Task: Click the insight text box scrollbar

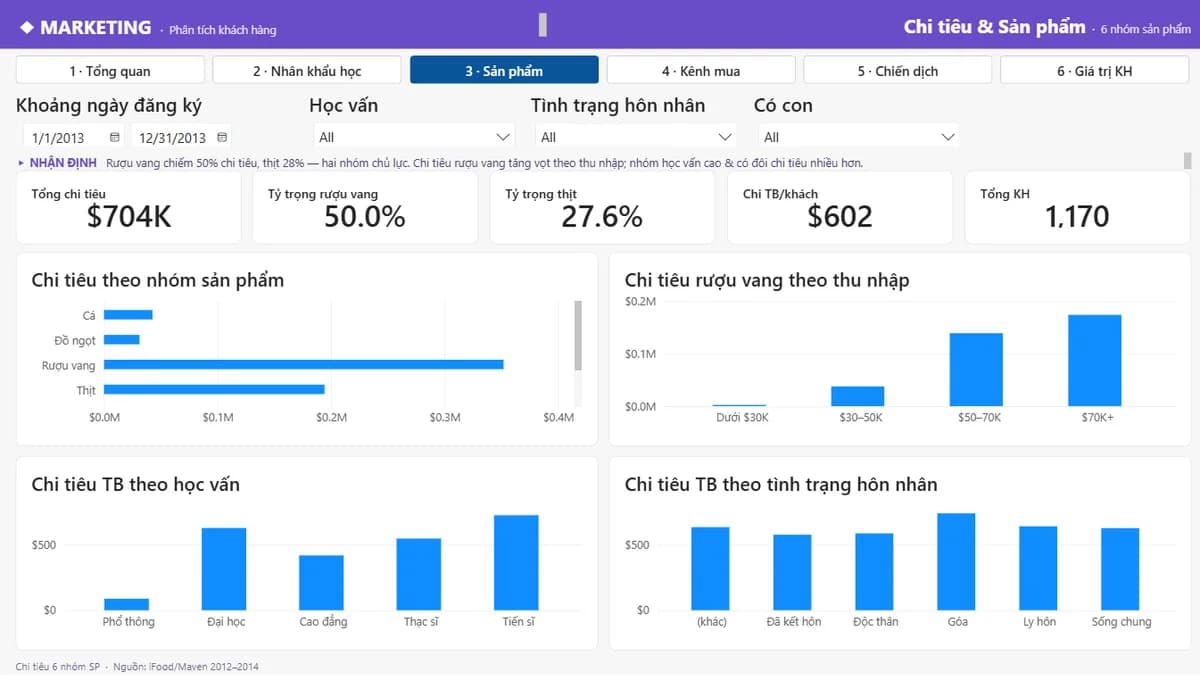Action: (1187, 161)
